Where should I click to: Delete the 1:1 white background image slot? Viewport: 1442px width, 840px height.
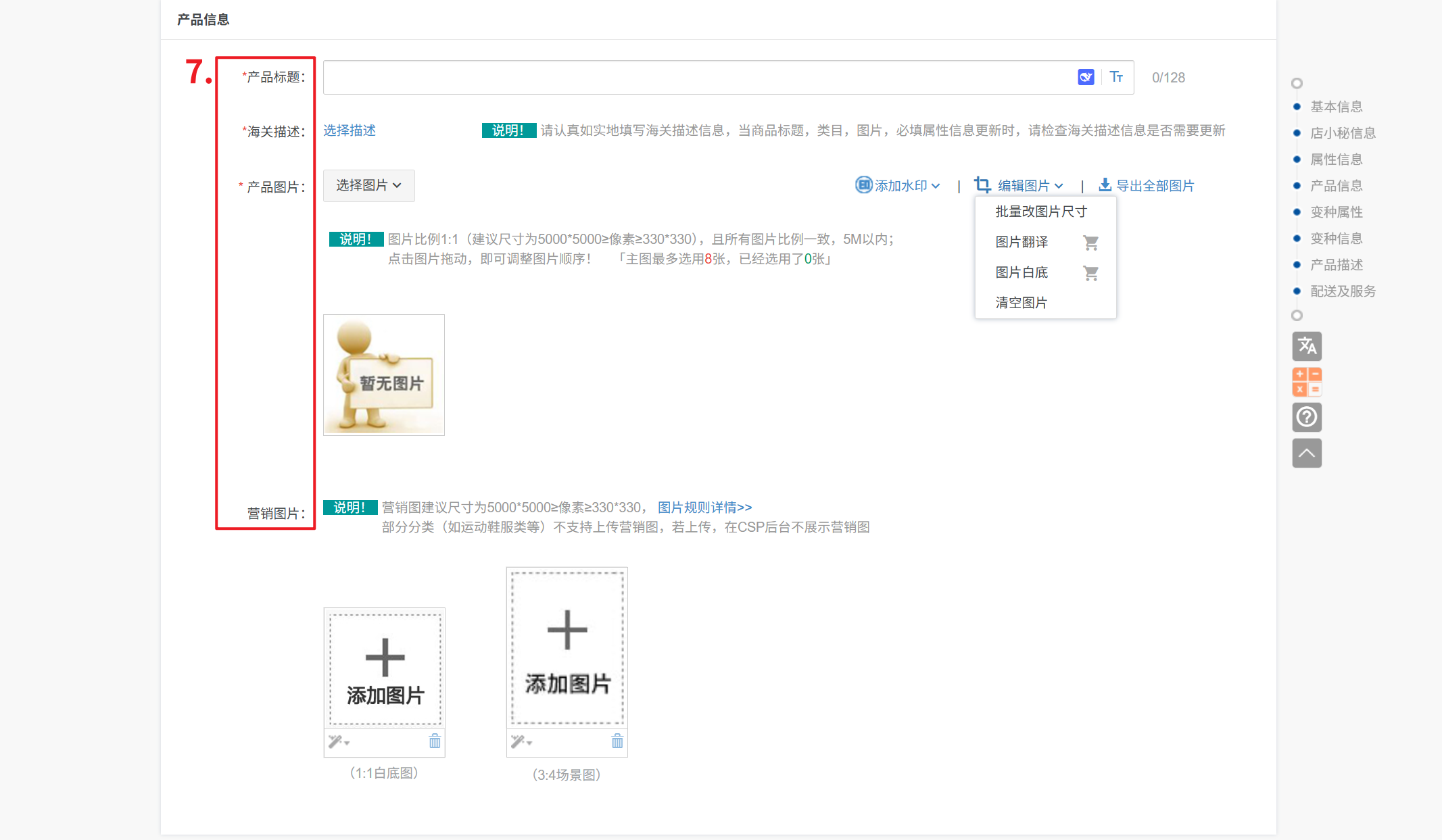coord(435,742)
